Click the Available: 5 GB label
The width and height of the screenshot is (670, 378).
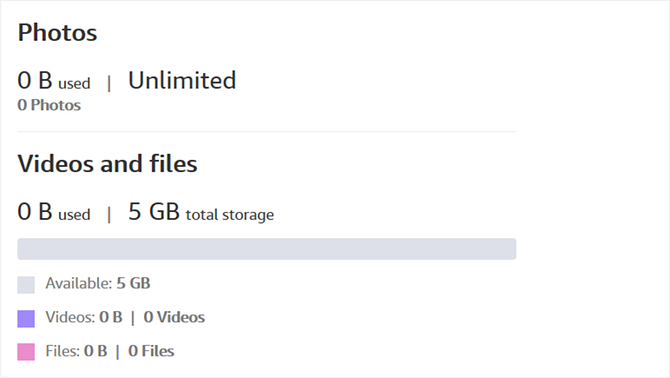(x=98, y=283)
